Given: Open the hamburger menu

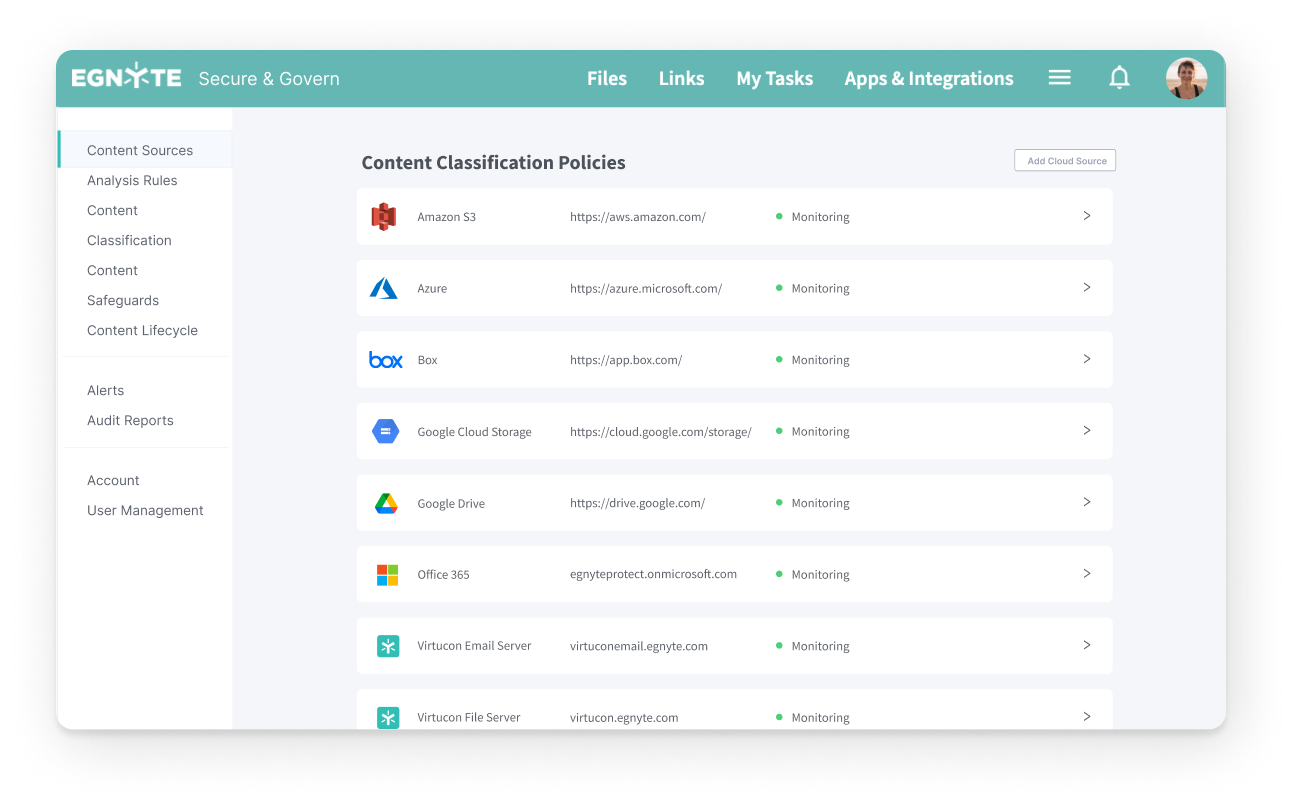Looking at the screenshot, I should click(1059, 78).
